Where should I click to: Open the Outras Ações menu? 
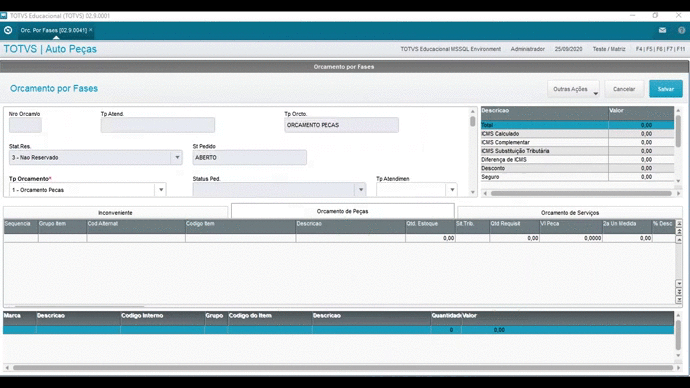pyautogui.click(x=573, y=89)
